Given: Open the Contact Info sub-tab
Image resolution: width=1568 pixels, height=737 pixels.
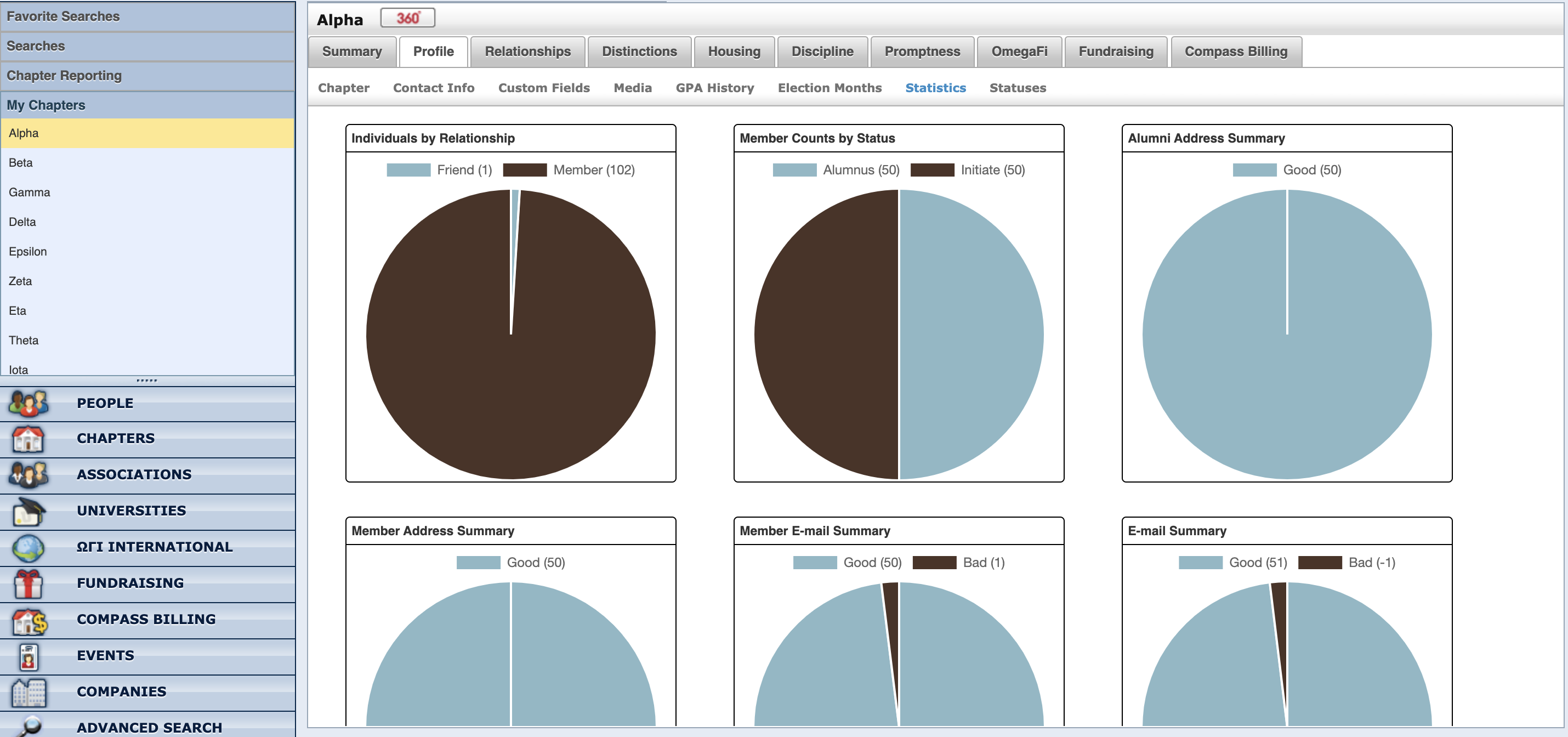Looking at the screenshot, I should point(433,88).
